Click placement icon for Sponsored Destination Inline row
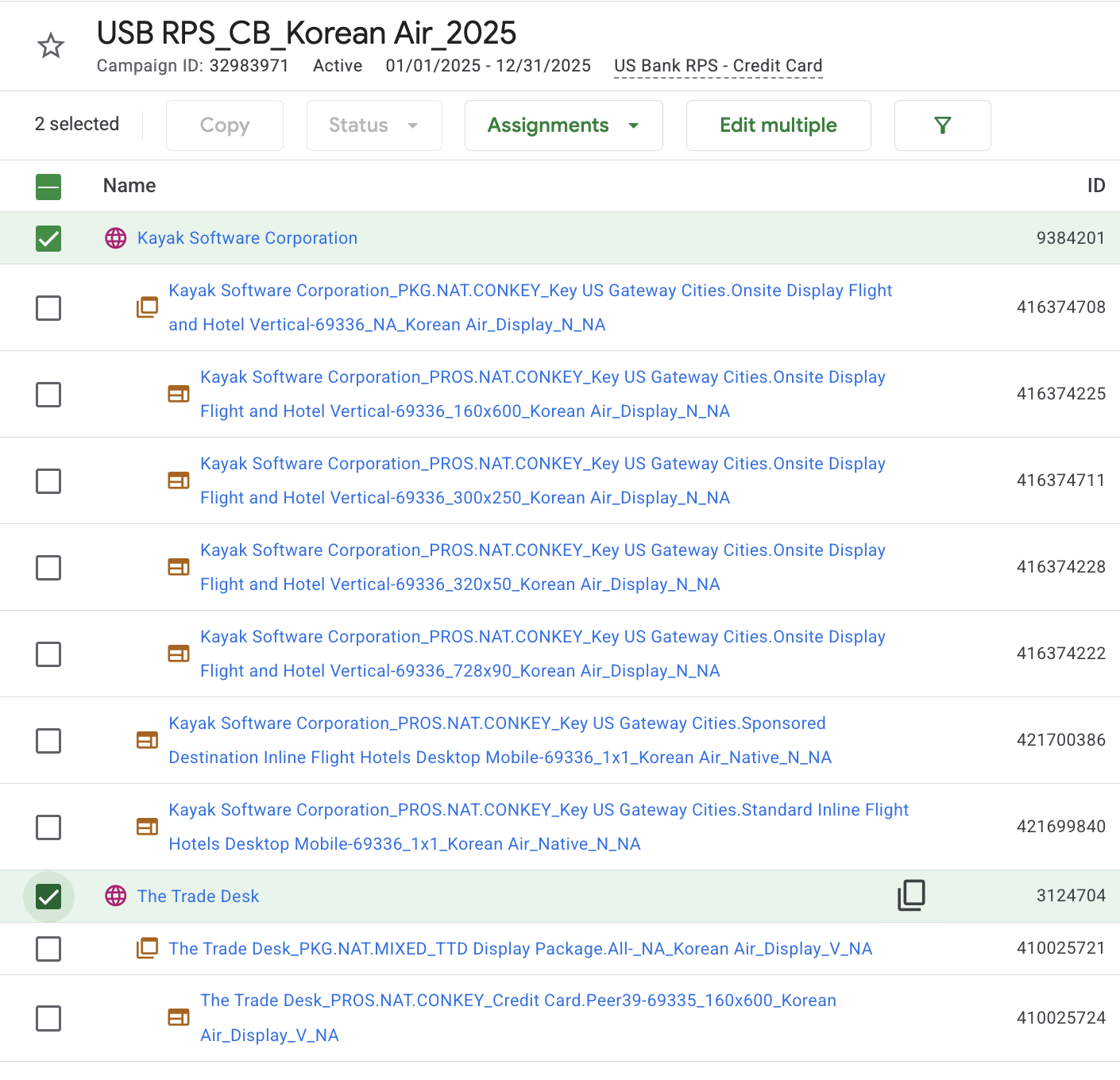The image size is (1120, 1080). tap(147, 740)
